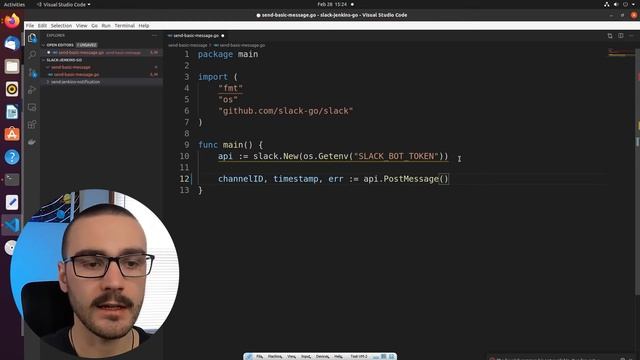Open the Source Control view
The width and height of the screenshot is (640, 360).
point(32,73)
